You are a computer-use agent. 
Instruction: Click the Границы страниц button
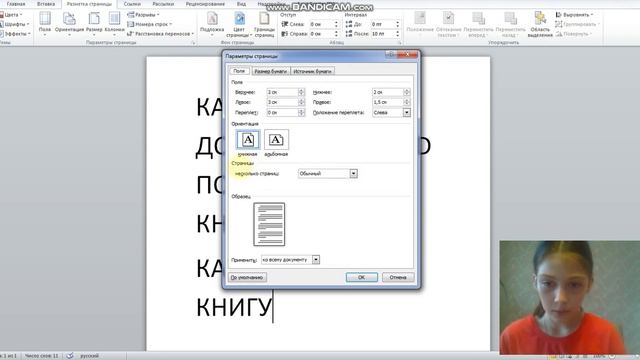(x=264, y=24)
